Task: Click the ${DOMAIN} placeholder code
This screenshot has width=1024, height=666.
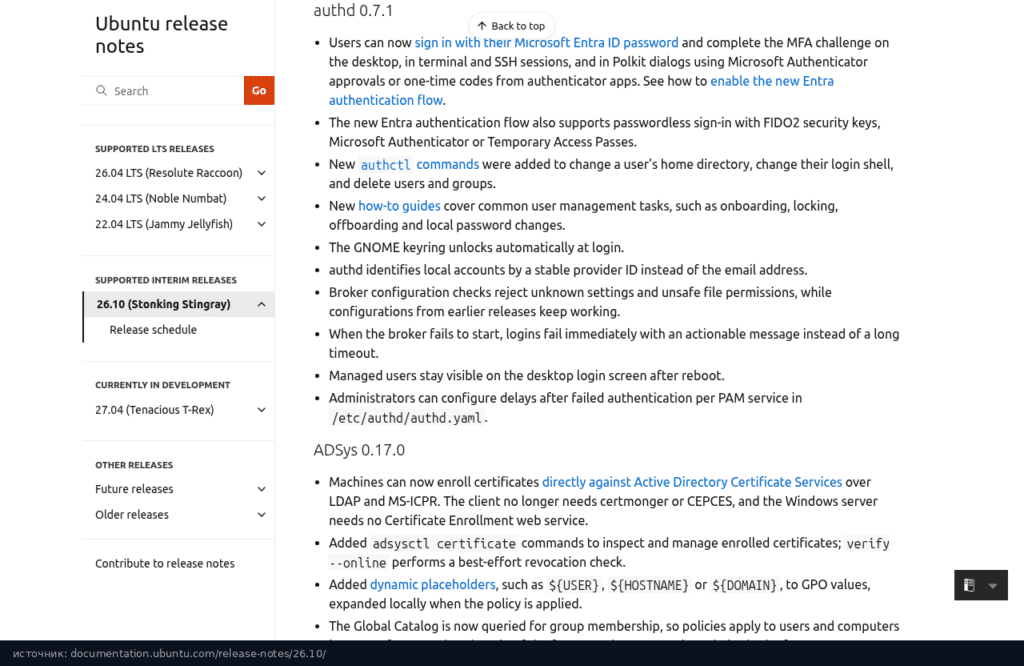Action: point(744,585)
